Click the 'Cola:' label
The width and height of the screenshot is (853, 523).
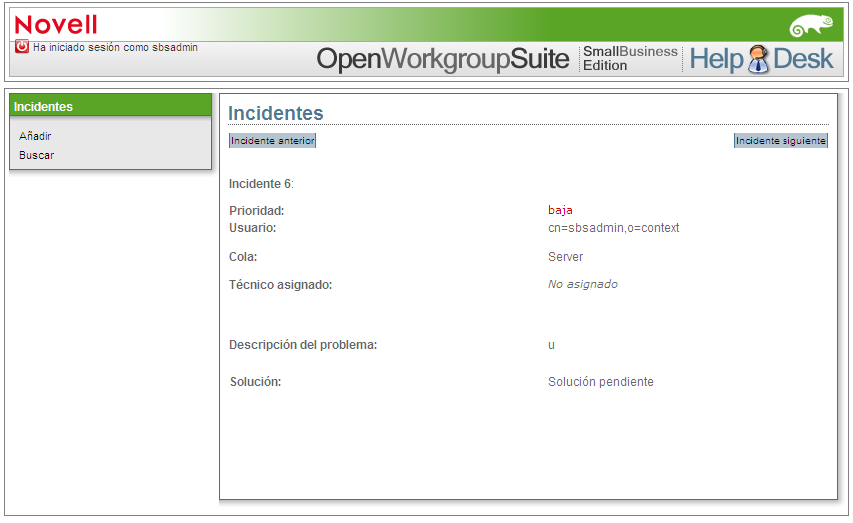point(243,257)
